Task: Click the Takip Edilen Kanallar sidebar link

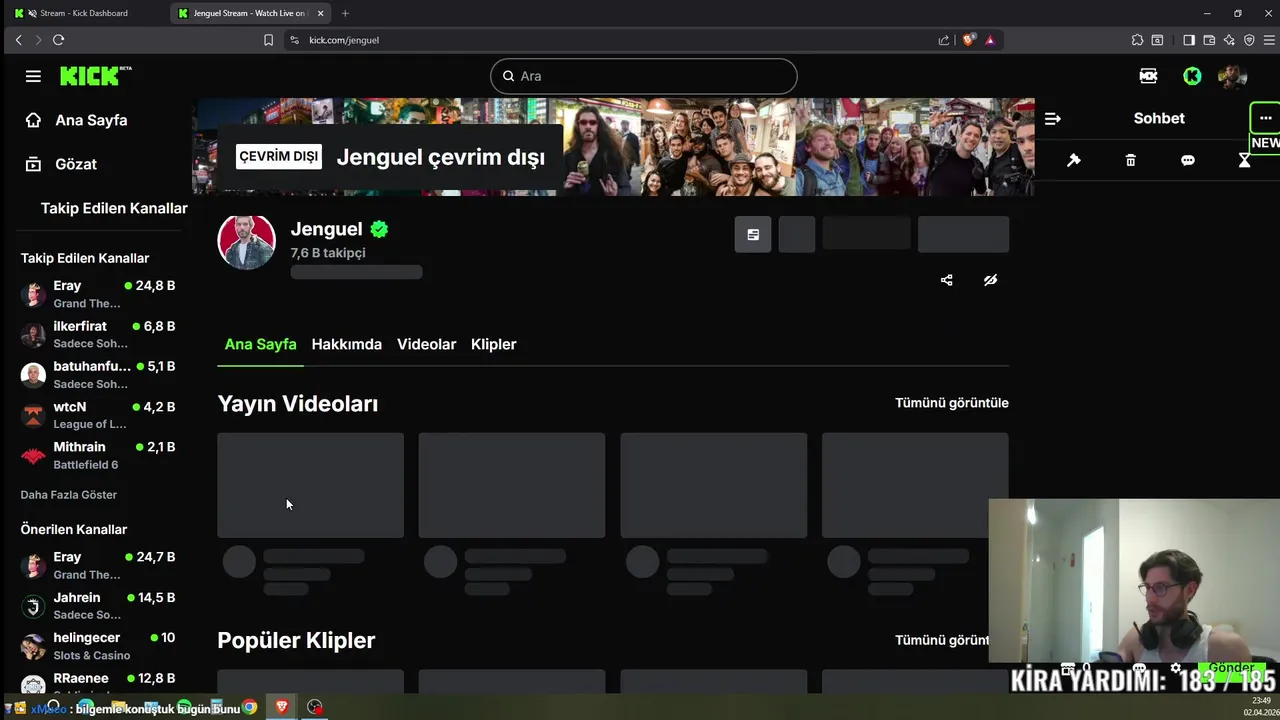Action: pyautogui.click(x=114, y=208)
